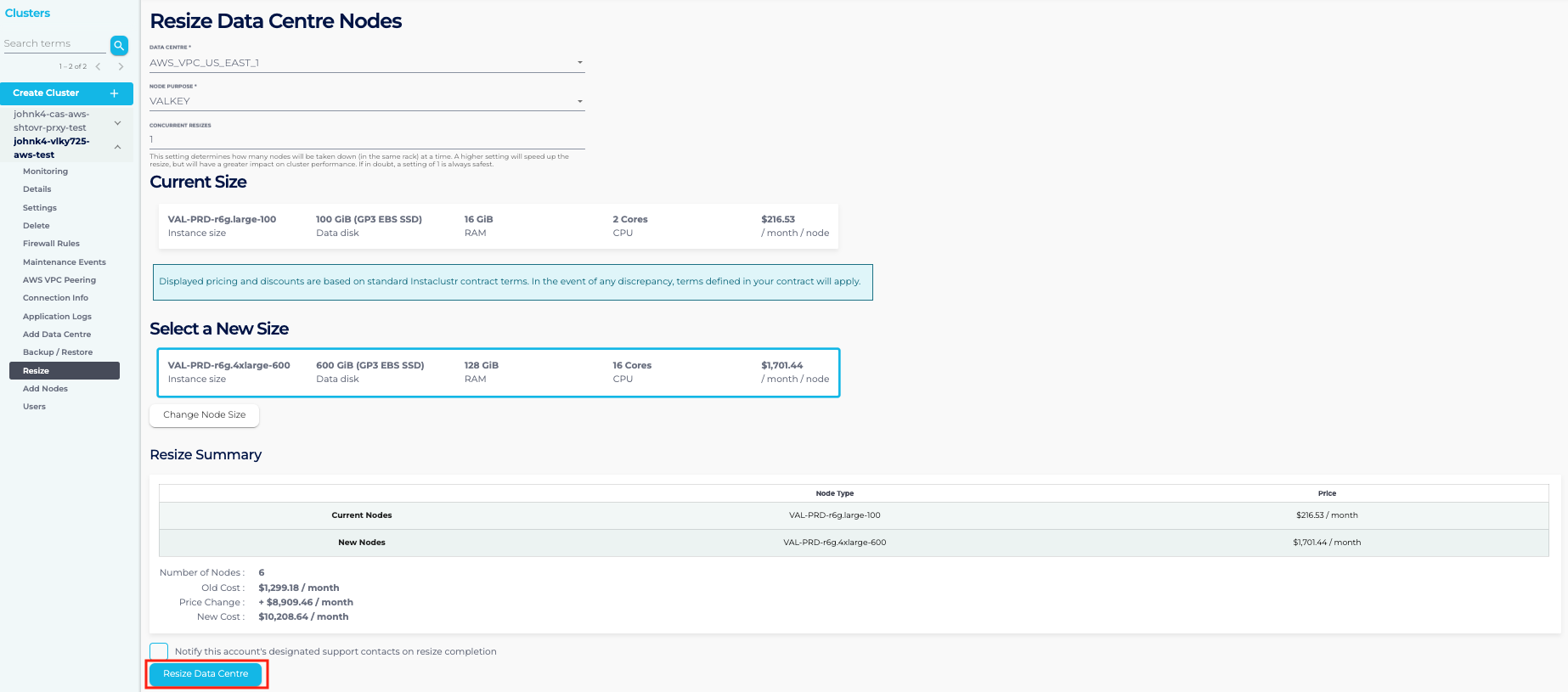Screen dimensions: 1568x692
Task: Click Change Node Size button
Action: [204, 415]
